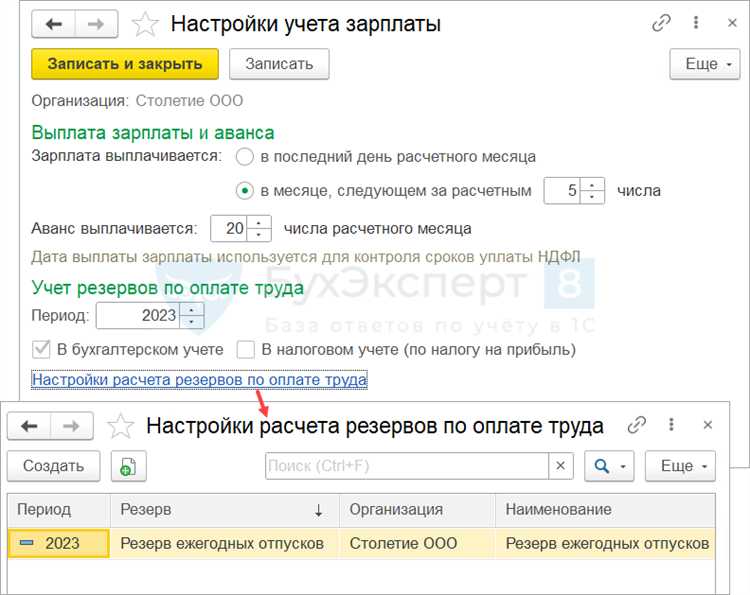
Task: Decrease Период year down arrow
Action: point(192,321)
